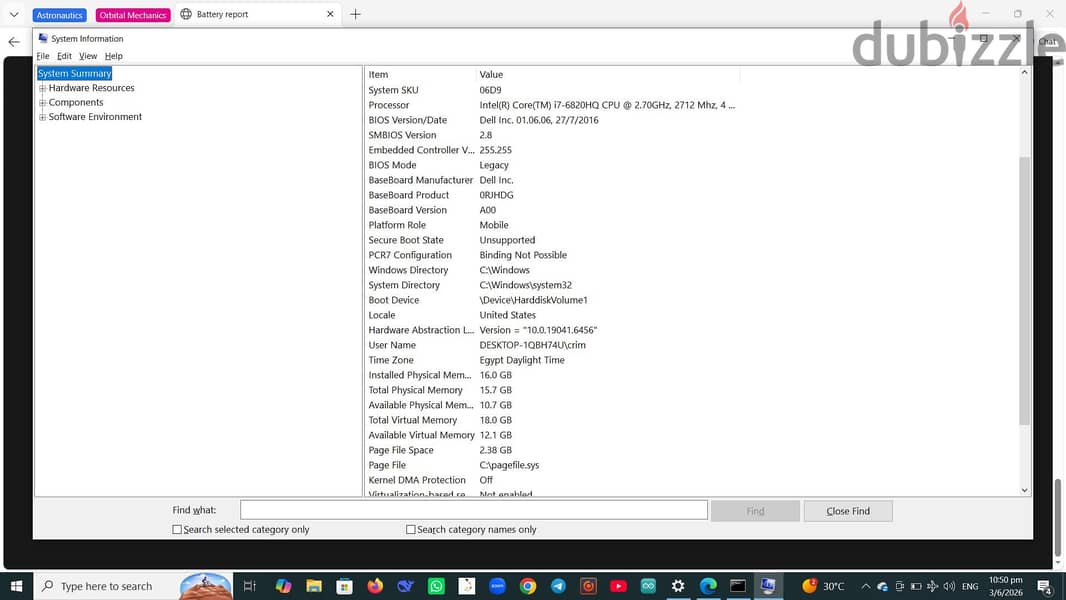Viewport: 1066px width, 600px height.
Task: Select Hardware Resources tree item
Action: tap(91, 88)
